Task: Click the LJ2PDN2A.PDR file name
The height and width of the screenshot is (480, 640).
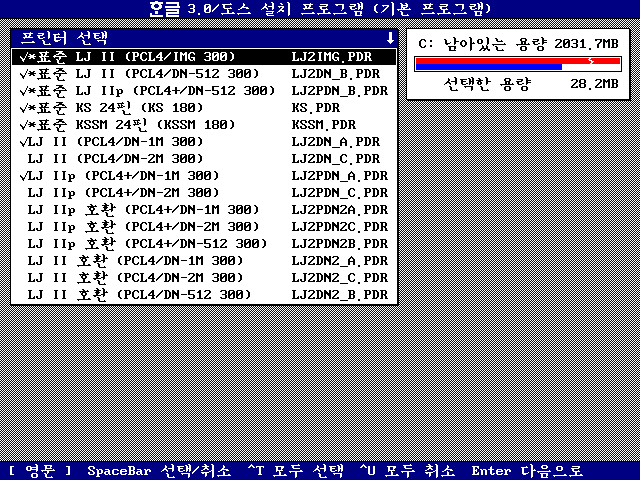Action: [x=340, y=210]
